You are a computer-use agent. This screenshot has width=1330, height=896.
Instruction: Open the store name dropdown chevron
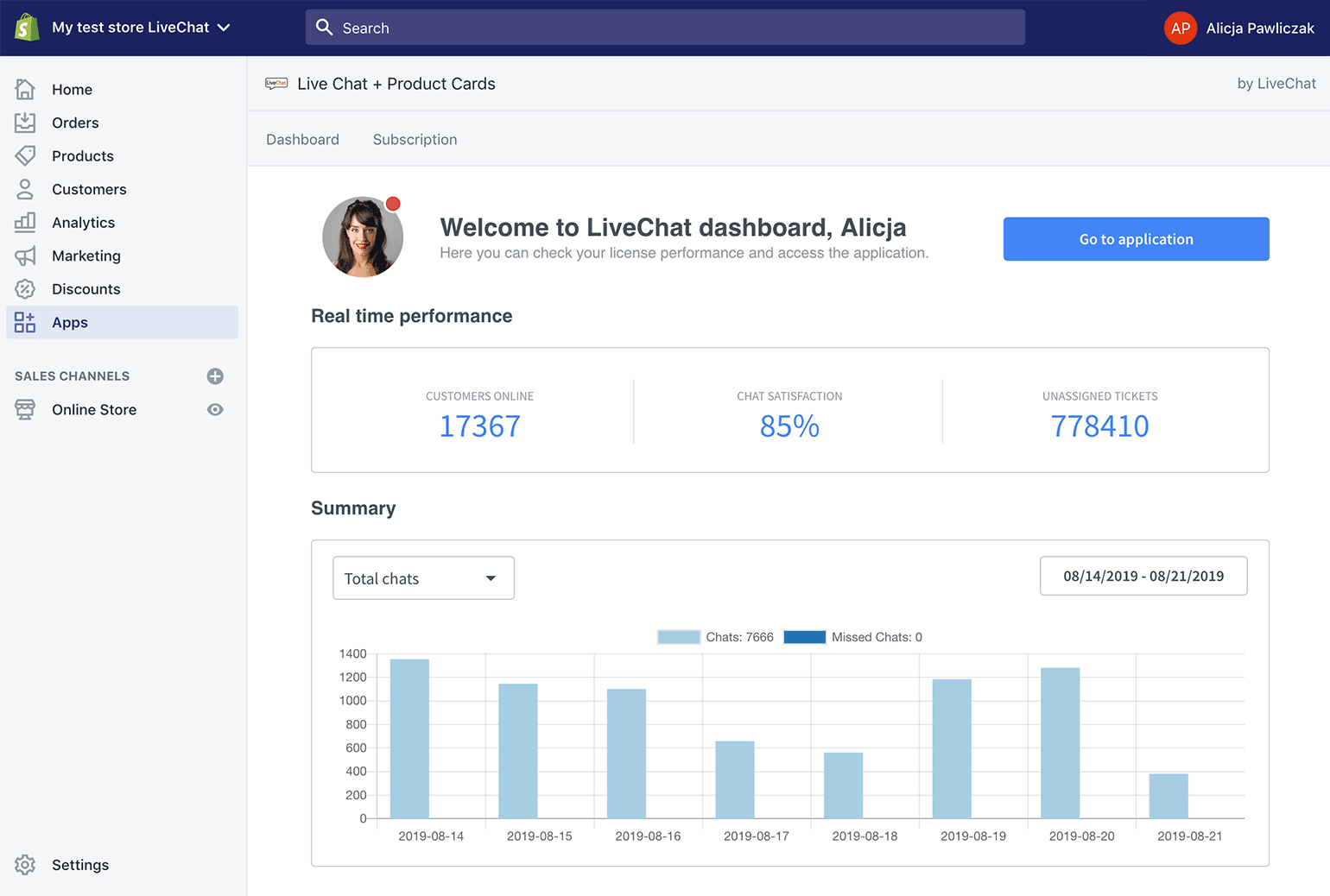(x=224, y=28)
